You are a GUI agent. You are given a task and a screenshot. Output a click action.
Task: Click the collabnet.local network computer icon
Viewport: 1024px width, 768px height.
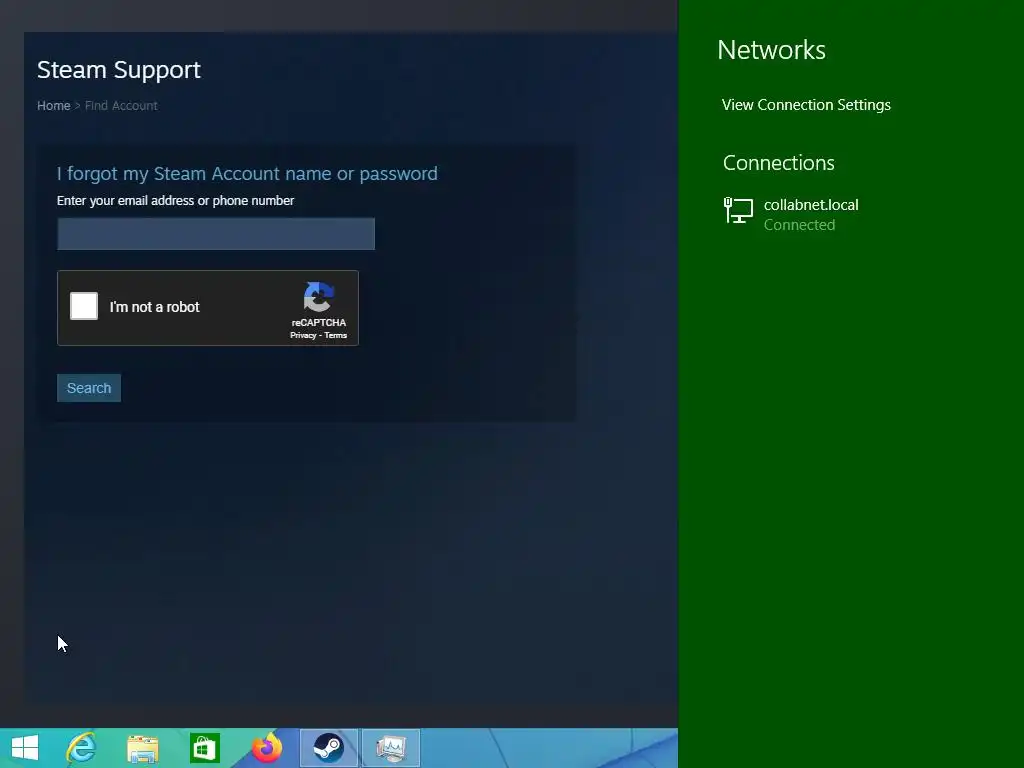pyautogui.click(x=739, y=211)
